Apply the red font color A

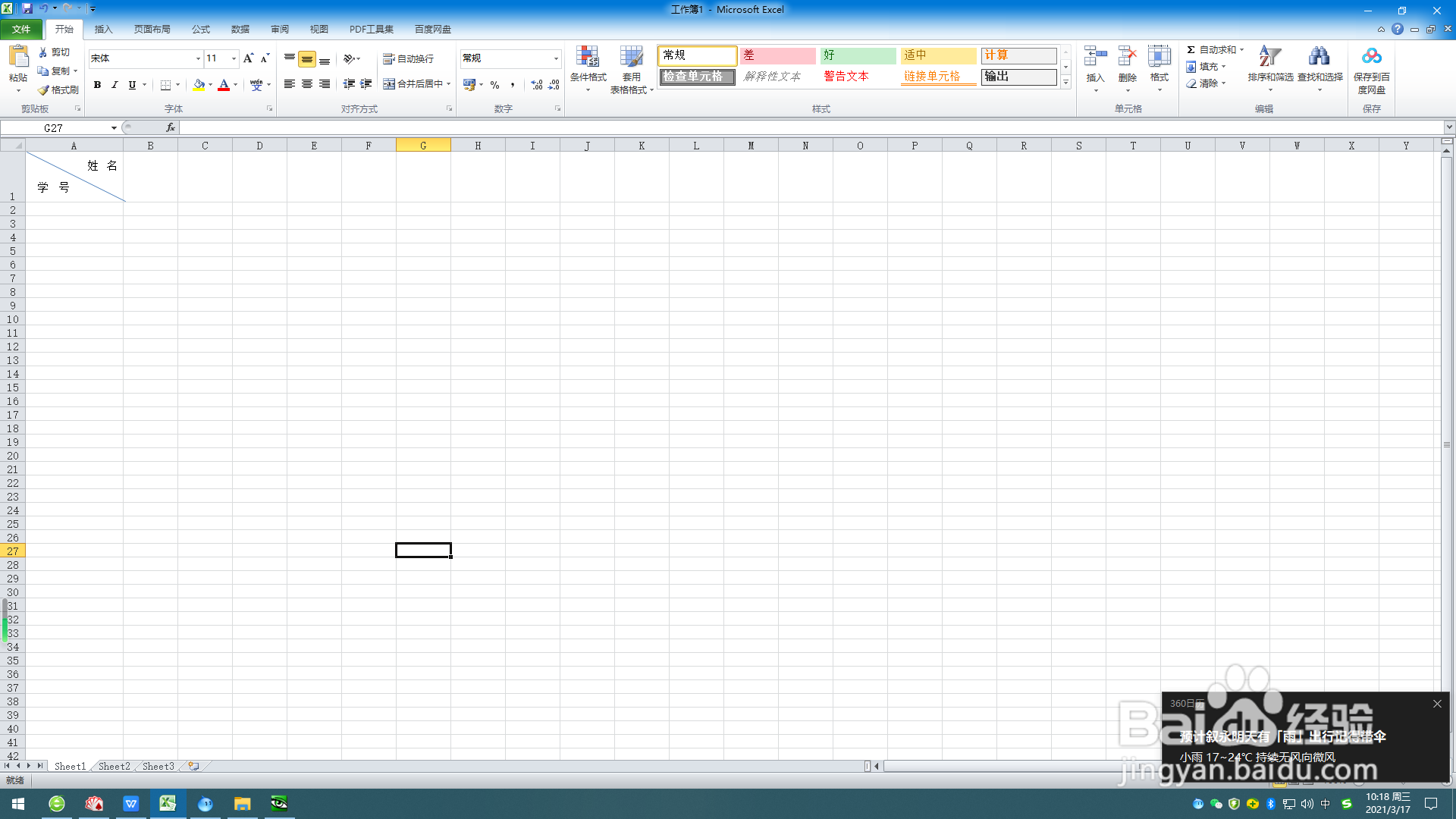click(x=224, y=85)
